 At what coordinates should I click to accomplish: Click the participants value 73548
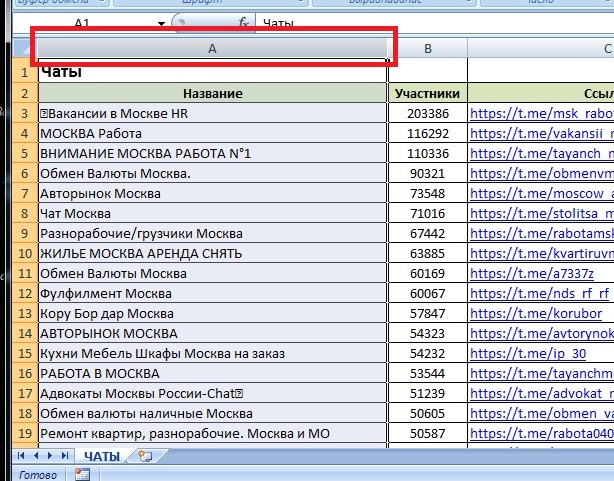pyautogui.click(x=428, y=193)
